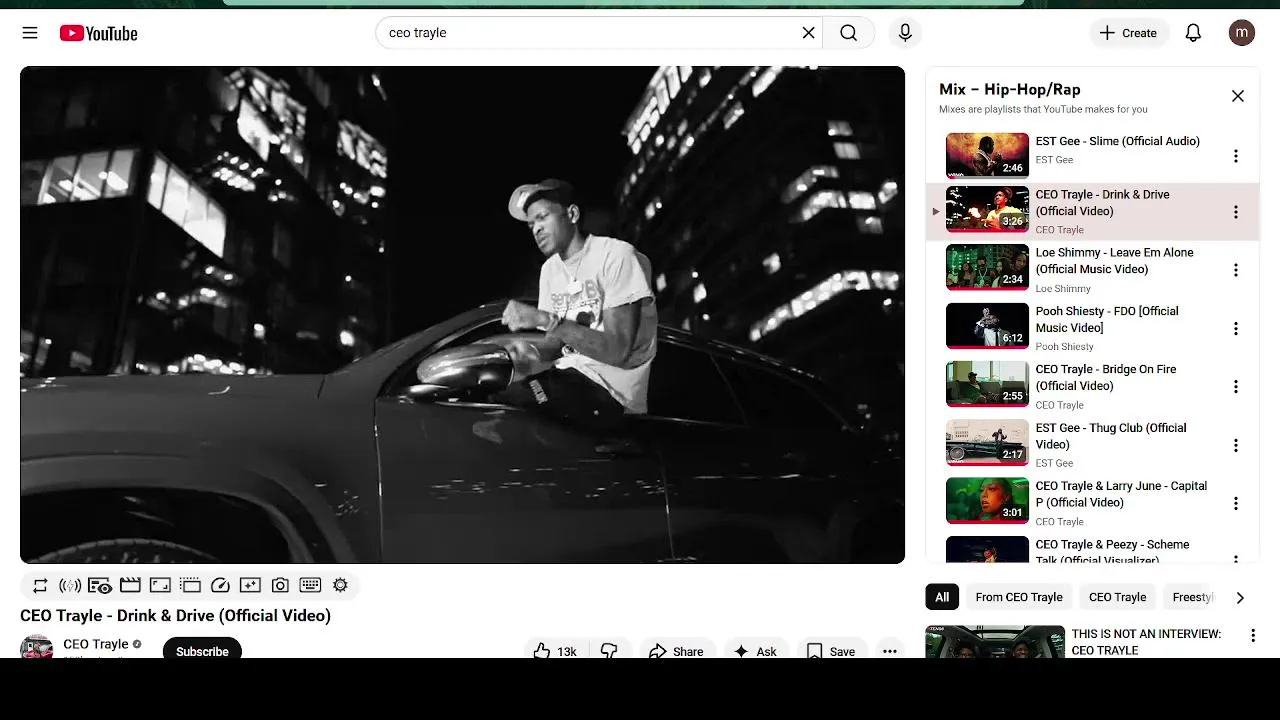Save the video to a playlist
The width and height of the screenshot is (1280, 720).
point(831,649)
